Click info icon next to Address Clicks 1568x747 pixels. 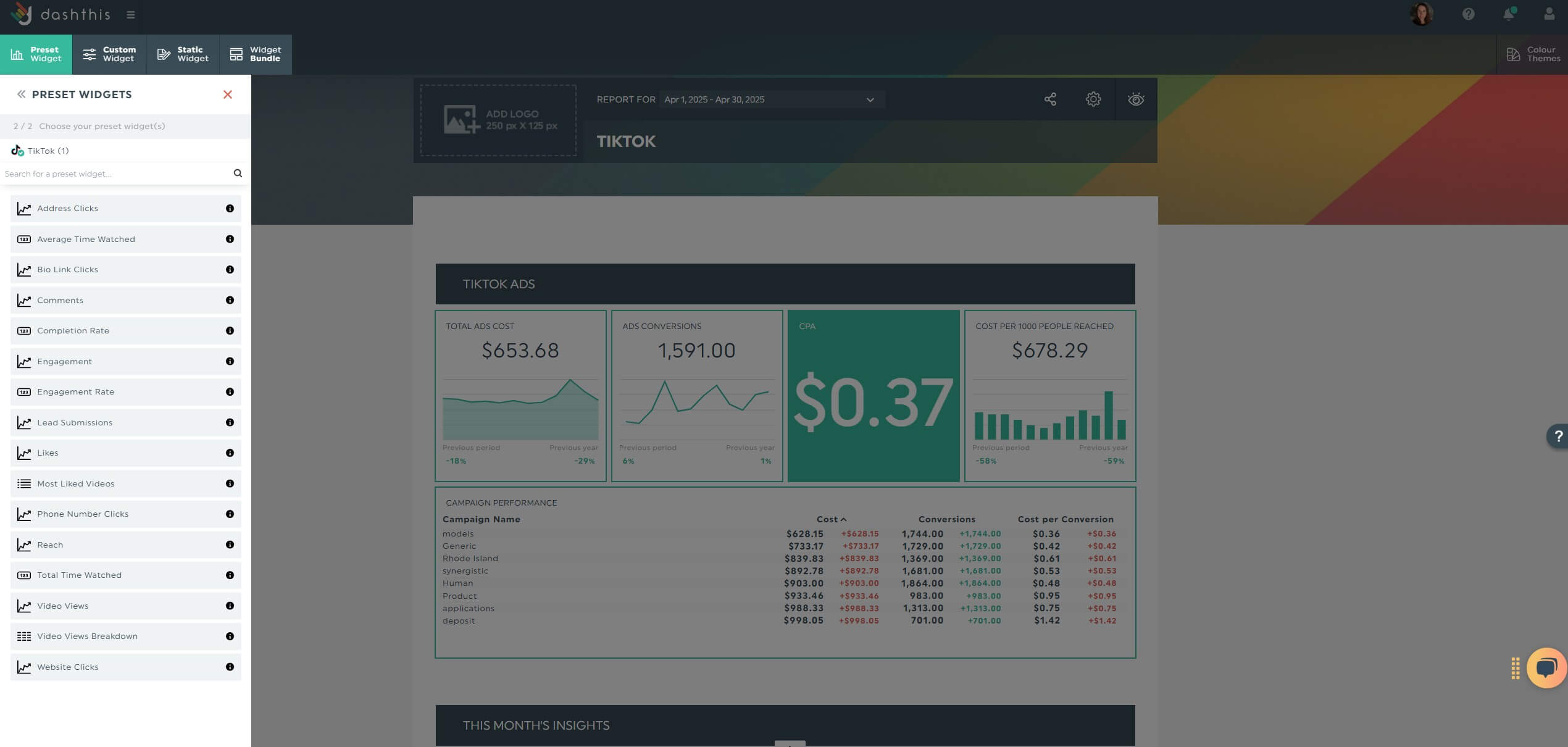coord(230,209)
